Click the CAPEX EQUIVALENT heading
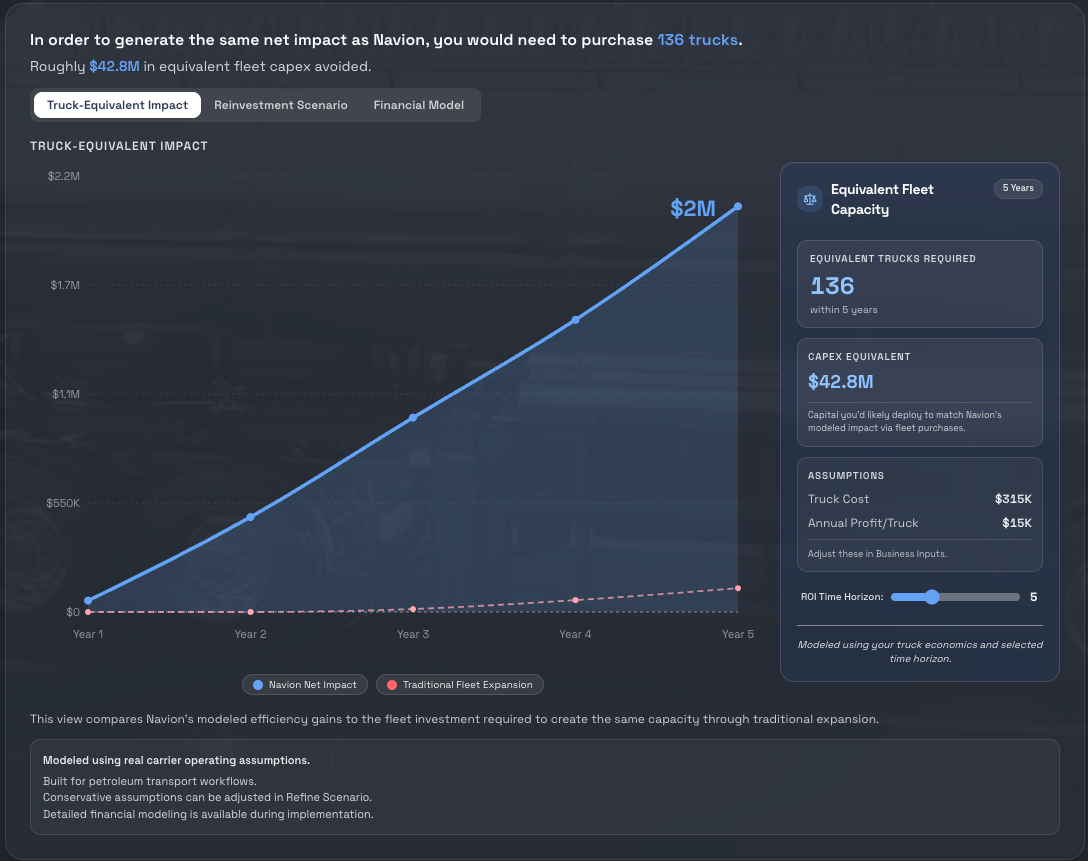Image resolution: width=1088 pixels, height=861 pixels. [x=859, y=357]
